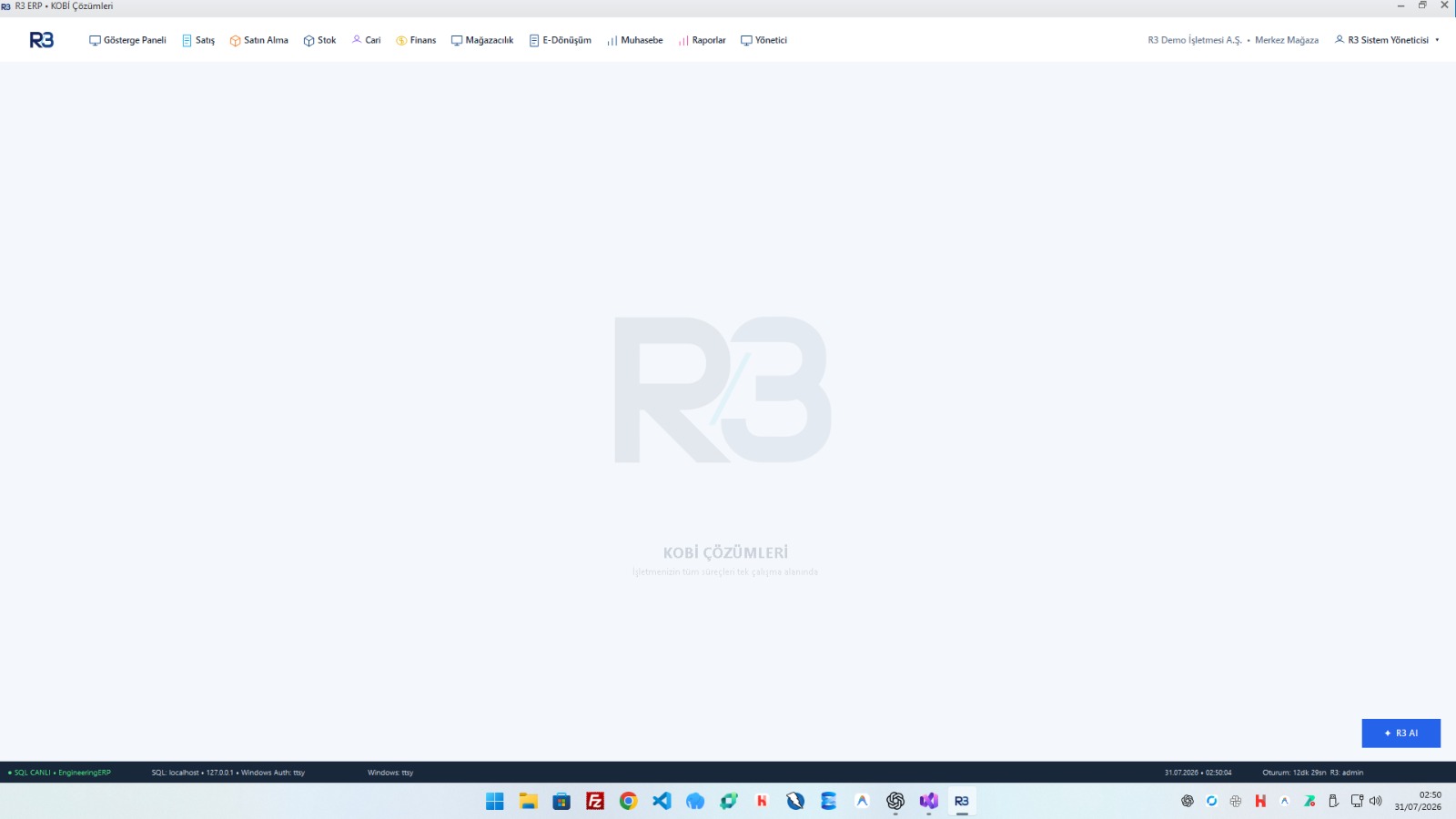Open the Cari menu
Viewport: 1456px width, 819px height.
(x=367, y=40)
